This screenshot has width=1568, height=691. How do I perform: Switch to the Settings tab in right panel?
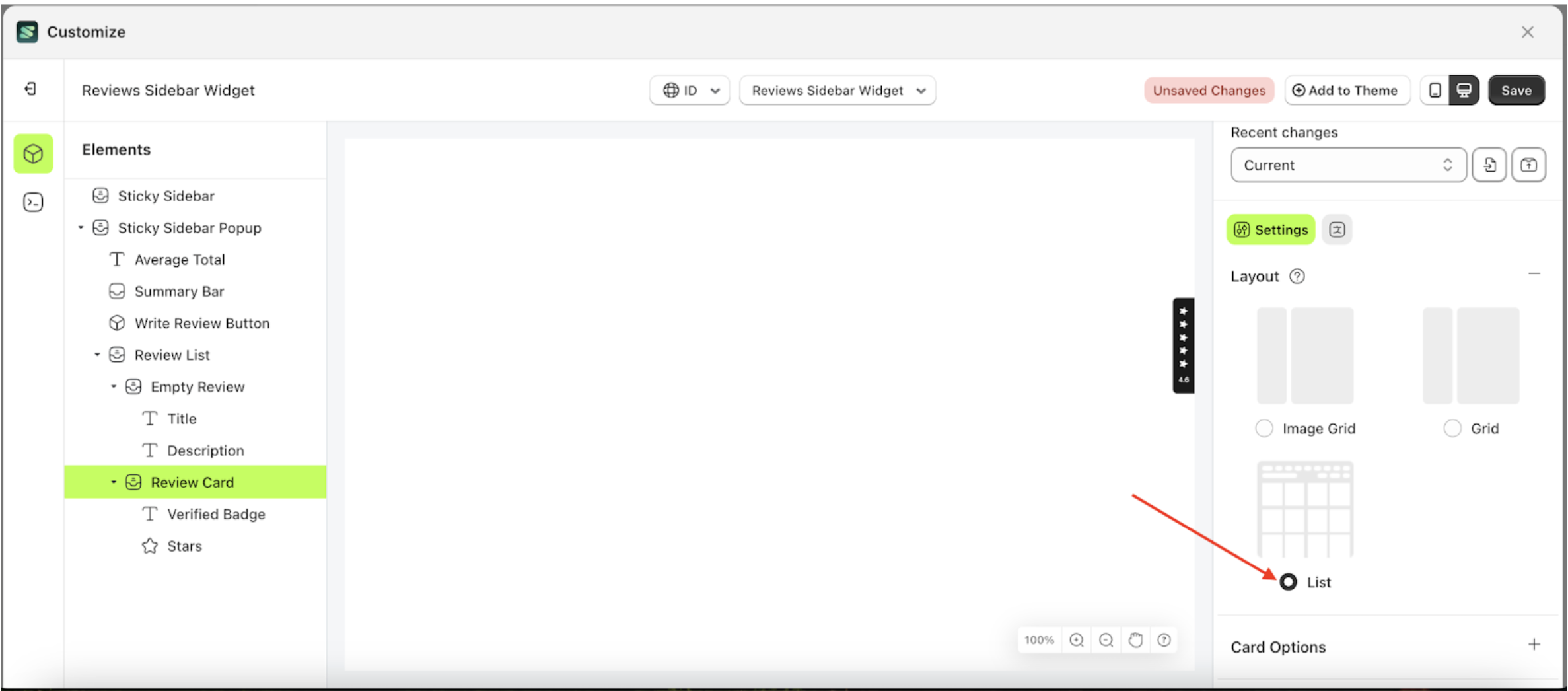coord(1269,229)
